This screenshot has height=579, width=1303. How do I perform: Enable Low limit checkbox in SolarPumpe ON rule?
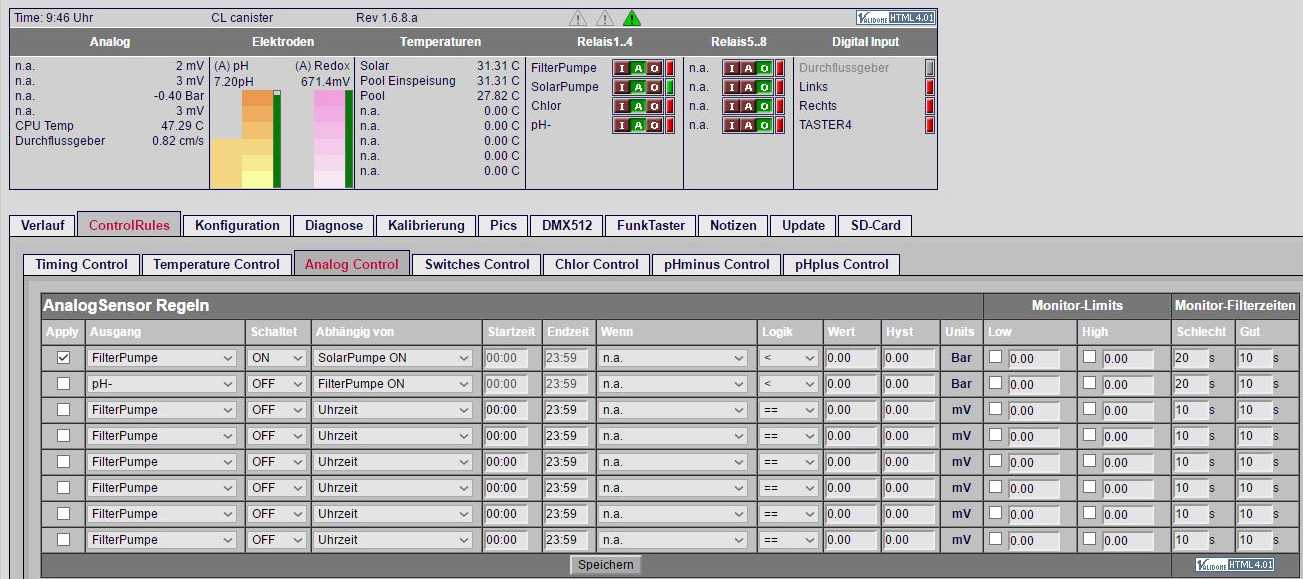click(995, 356)
